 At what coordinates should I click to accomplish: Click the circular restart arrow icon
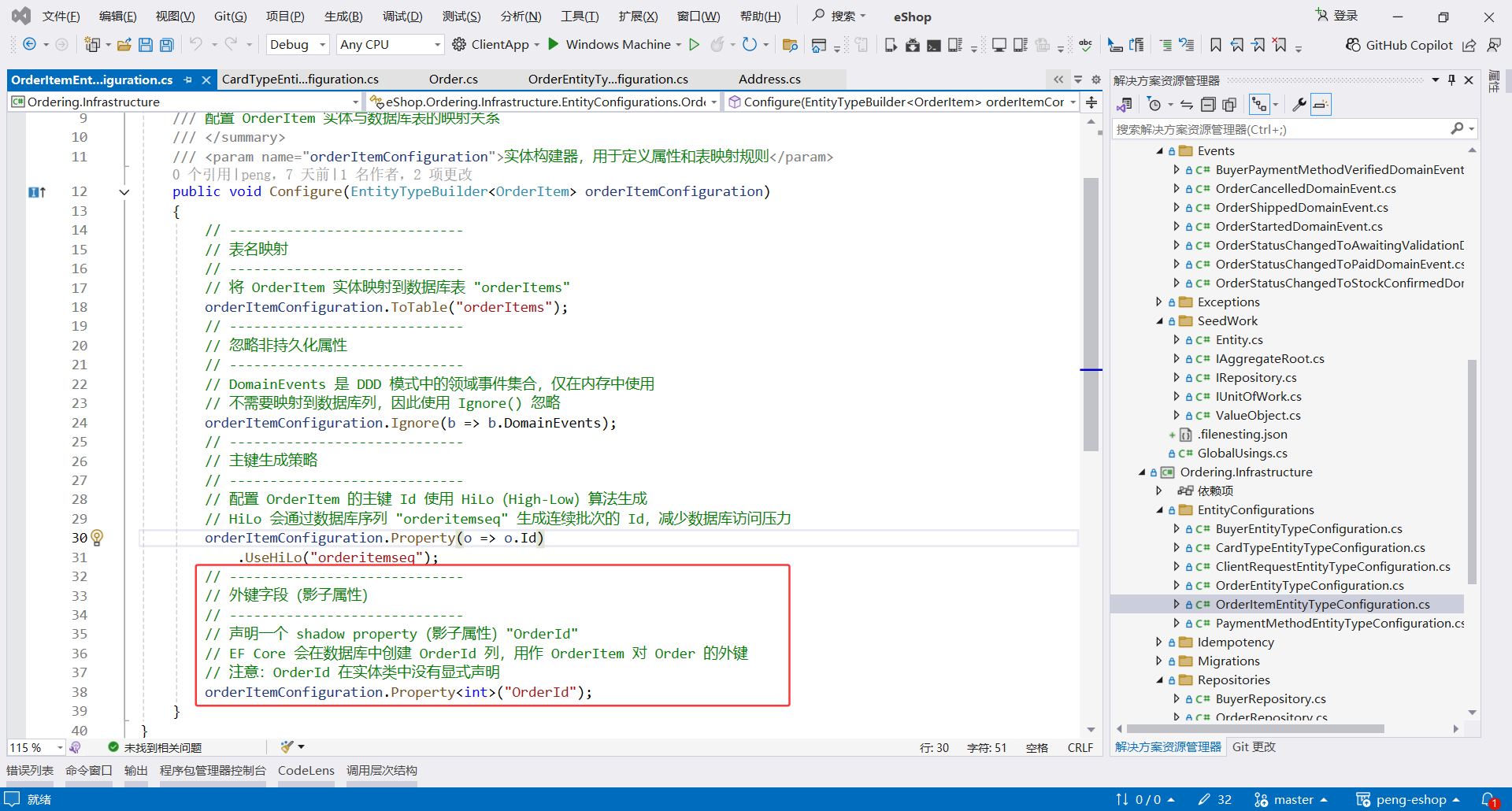coord(750,45)
